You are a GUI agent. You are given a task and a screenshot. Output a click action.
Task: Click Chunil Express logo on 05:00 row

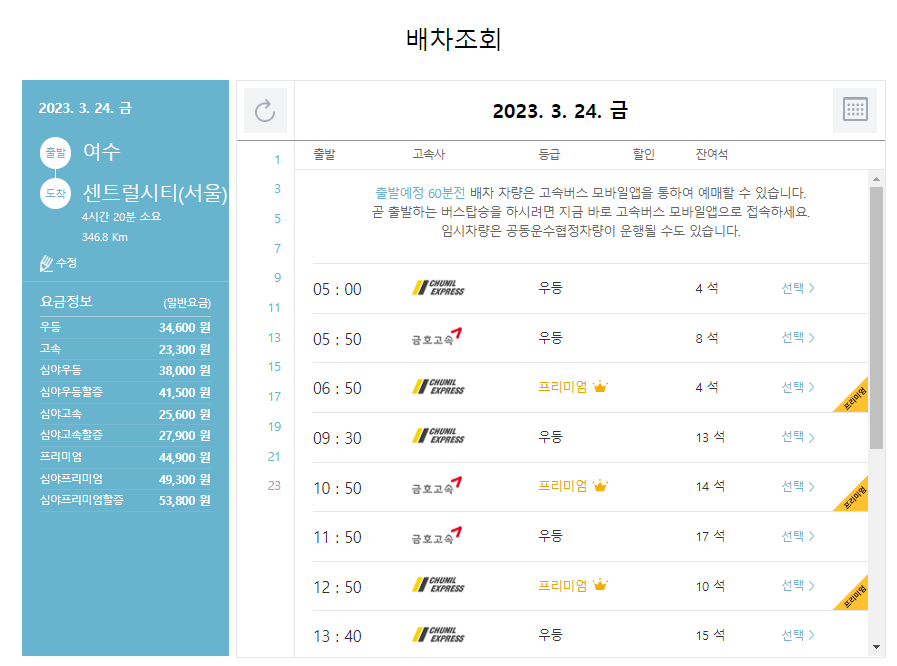pos(438,288)
